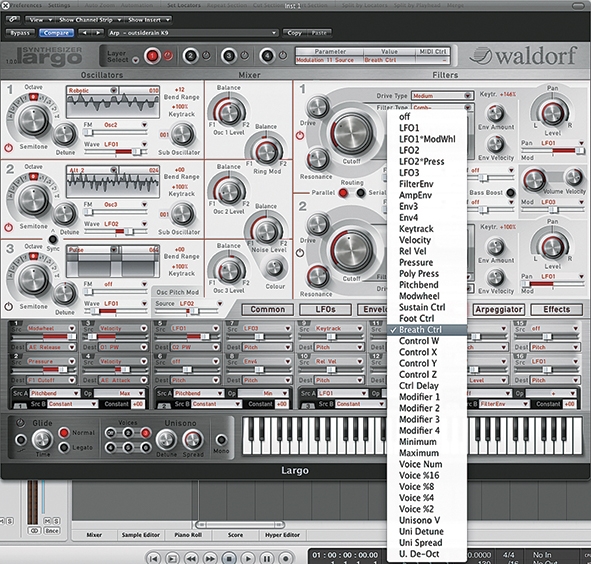Image resolution: width=591 pixels, height=564 pixels.
Task: Enable Serial filter routing
Action: [361, 193]
